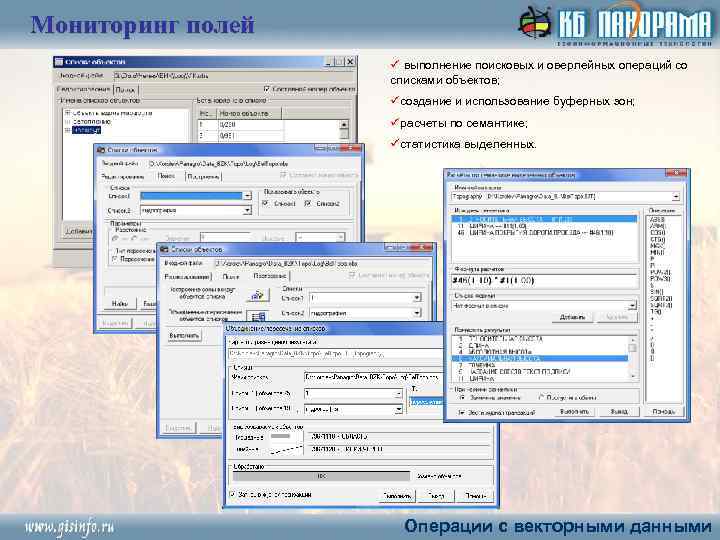This screenshot has height=540, width=720.
Task: Open first list dropdown in overlay dialog
Action: click(x=398, y=394)
